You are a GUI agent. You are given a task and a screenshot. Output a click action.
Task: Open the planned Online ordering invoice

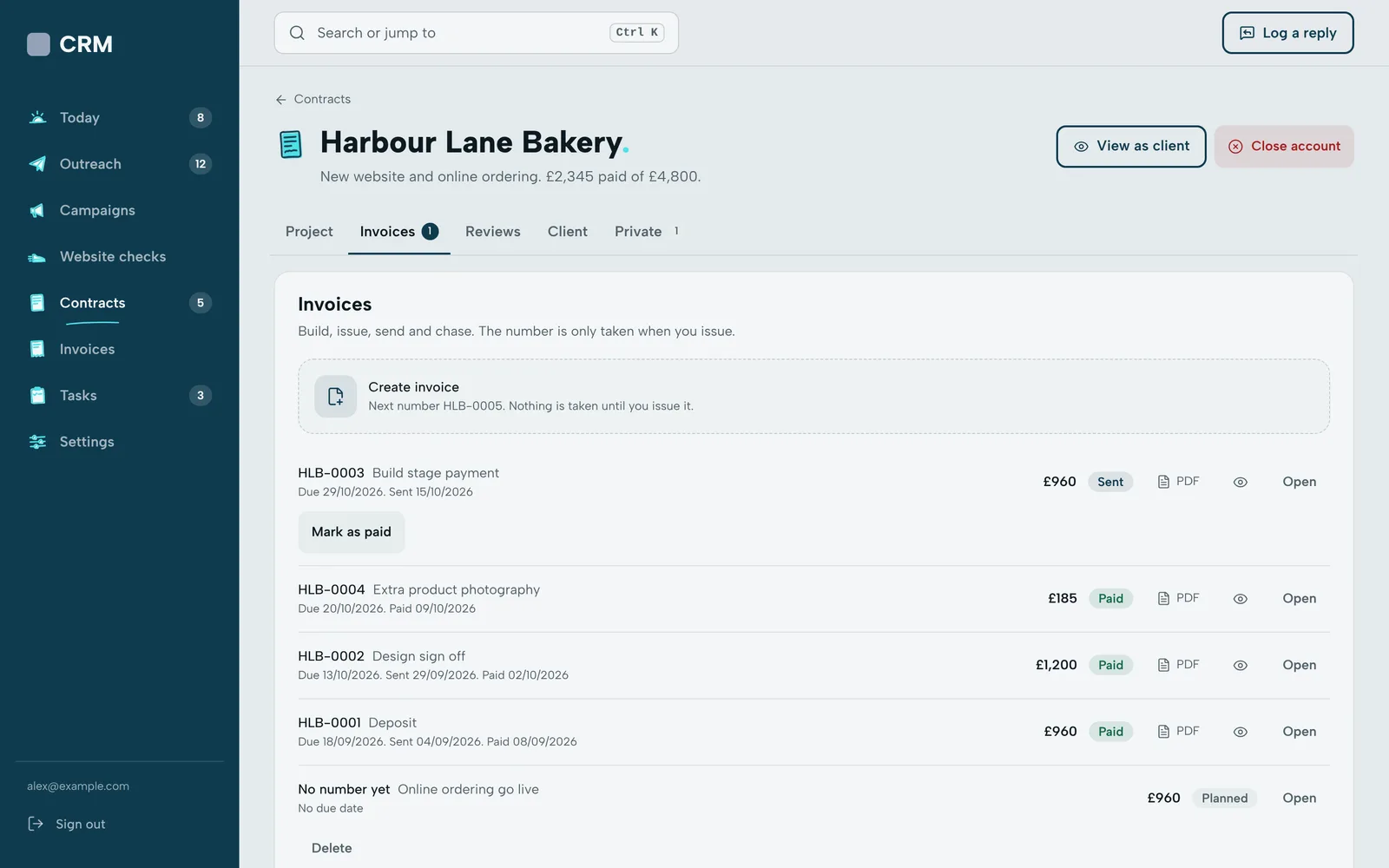pyautogui.click(x=1300, y=799)
